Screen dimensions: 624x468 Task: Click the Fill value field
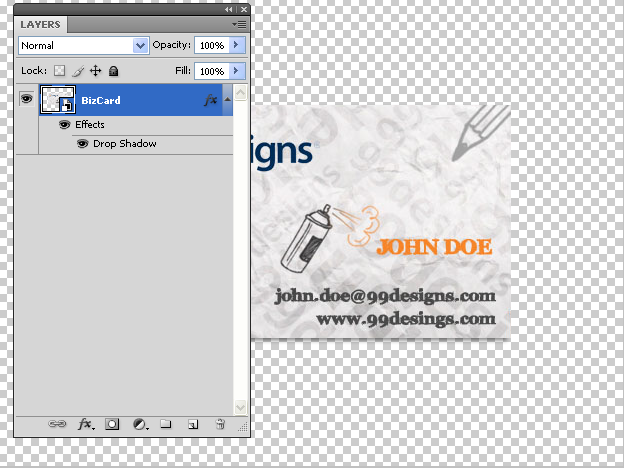coord(212,71)
